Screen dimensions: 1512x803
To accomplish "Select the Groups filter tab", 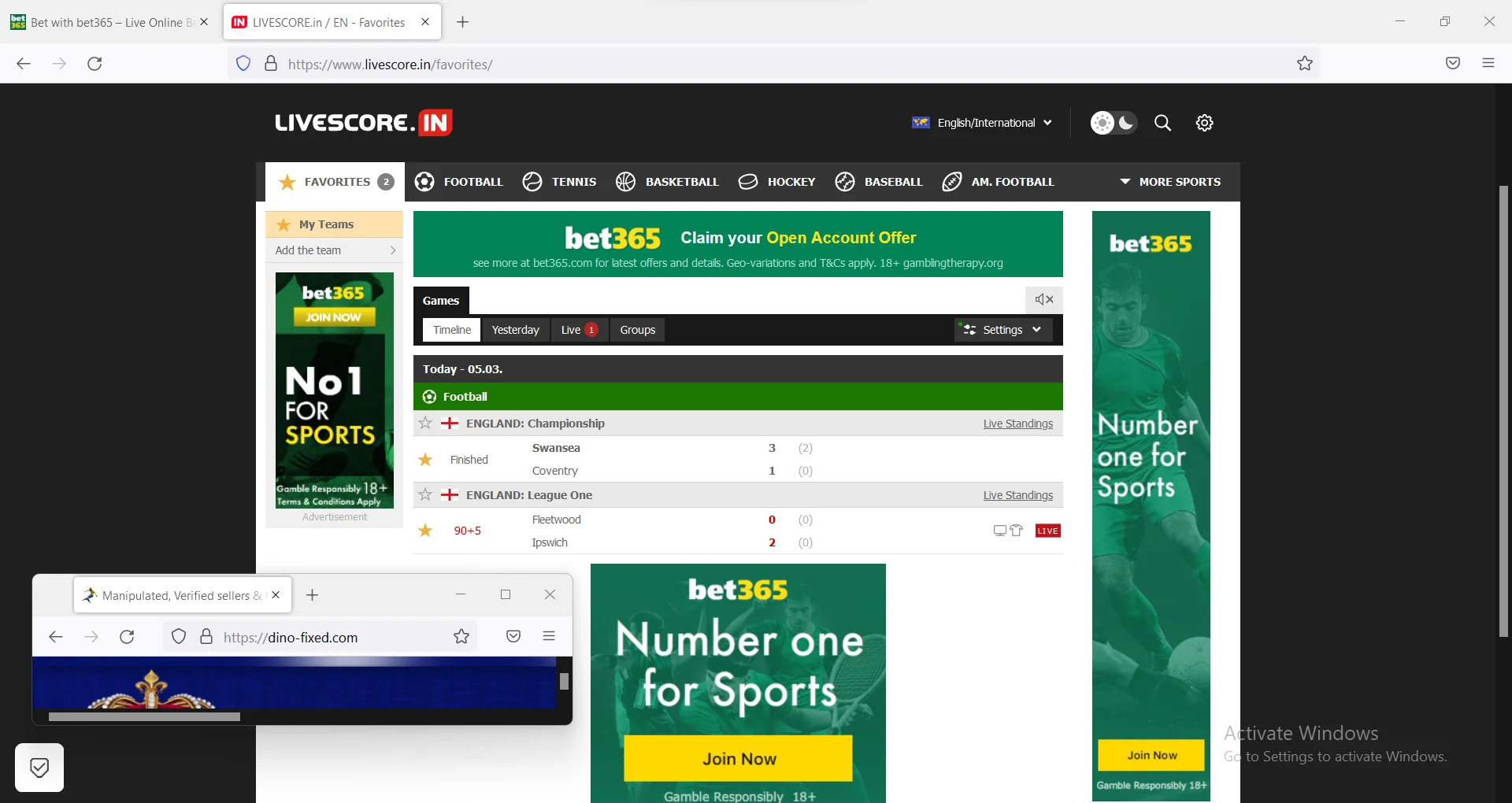I will pyautogui.click(x=638, y=330).
